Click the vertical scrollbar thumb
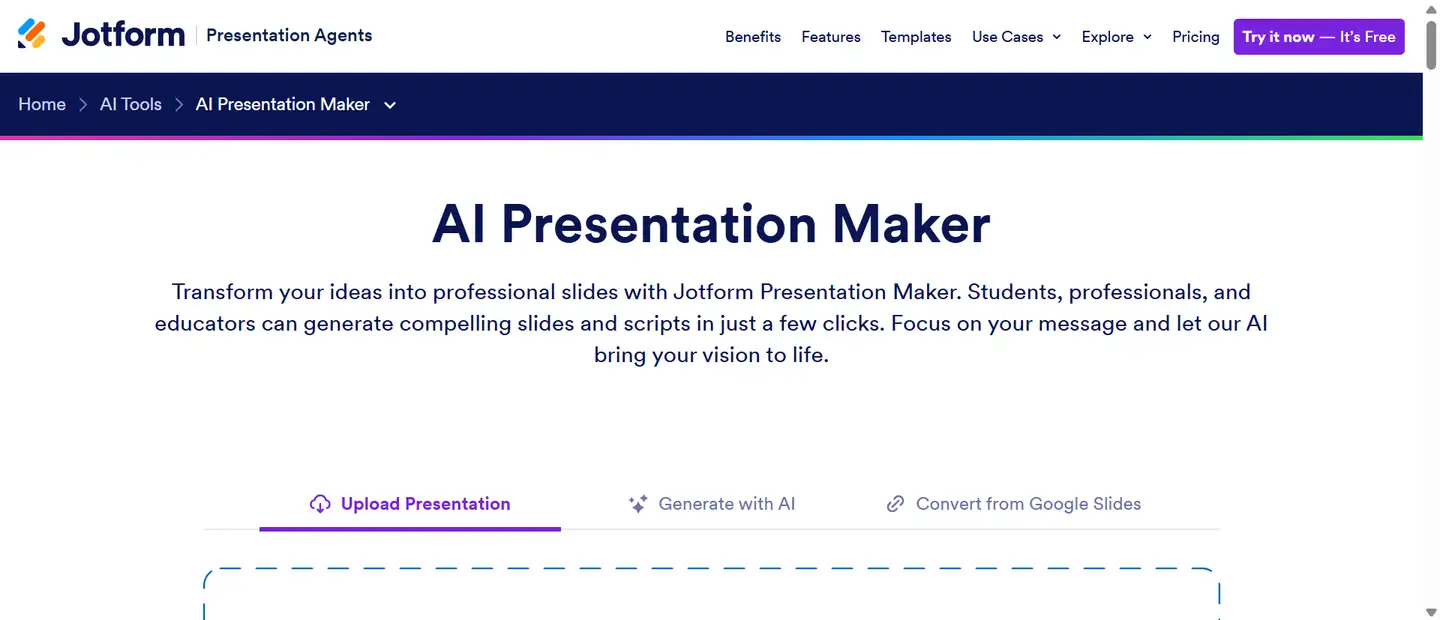Screen dimensions: 1440x620 (x=1431, y=44)
